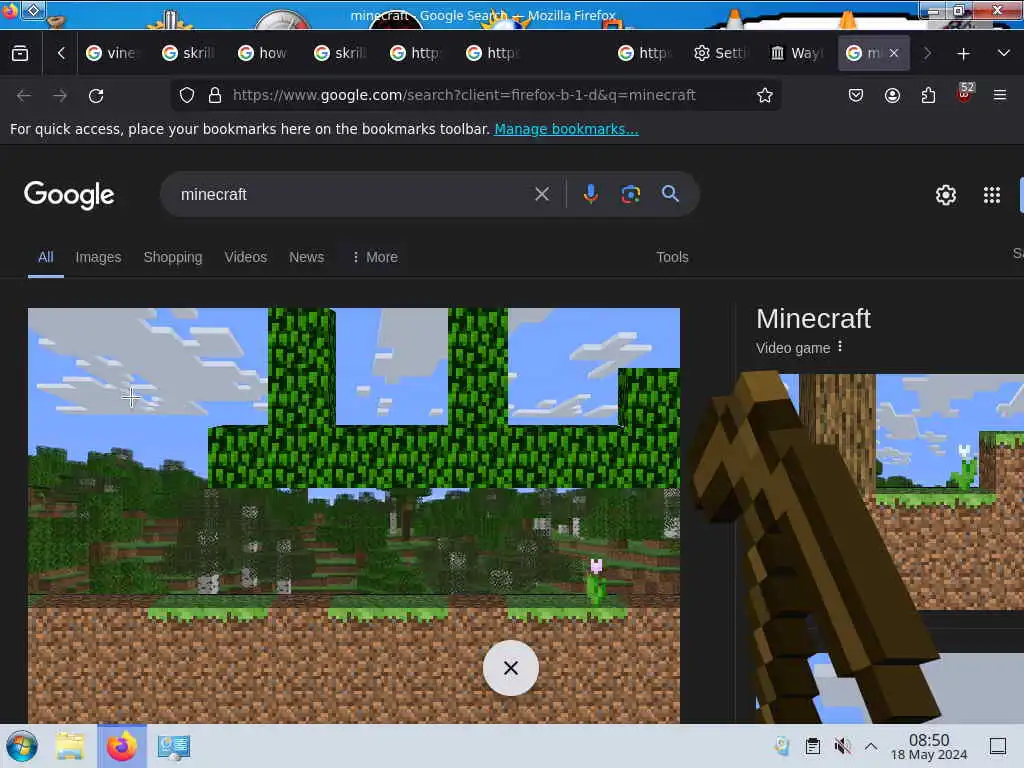Open the clock showing 08:50

[929, 746]
